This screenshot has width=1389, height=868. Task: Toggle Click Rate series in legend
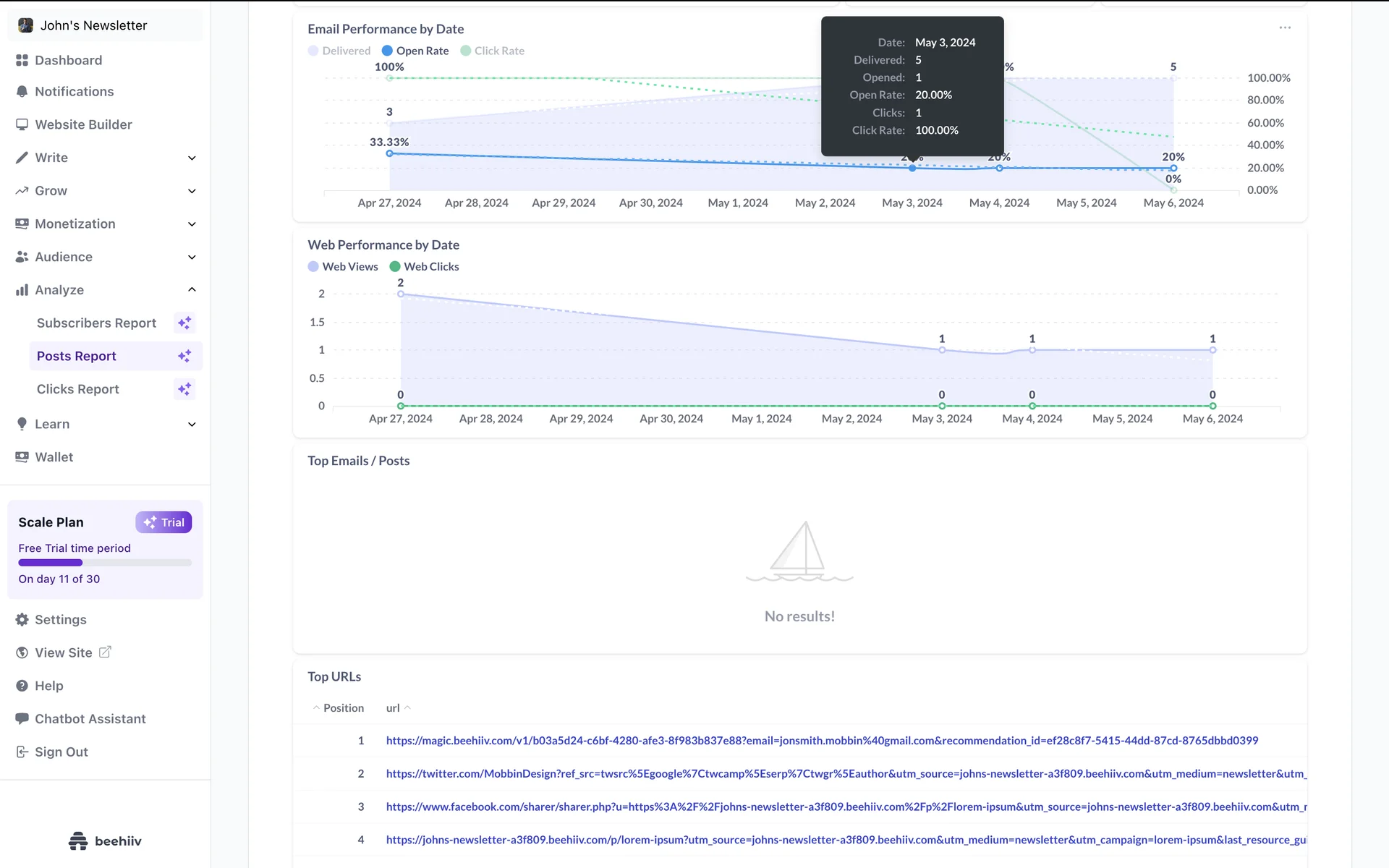492,51
